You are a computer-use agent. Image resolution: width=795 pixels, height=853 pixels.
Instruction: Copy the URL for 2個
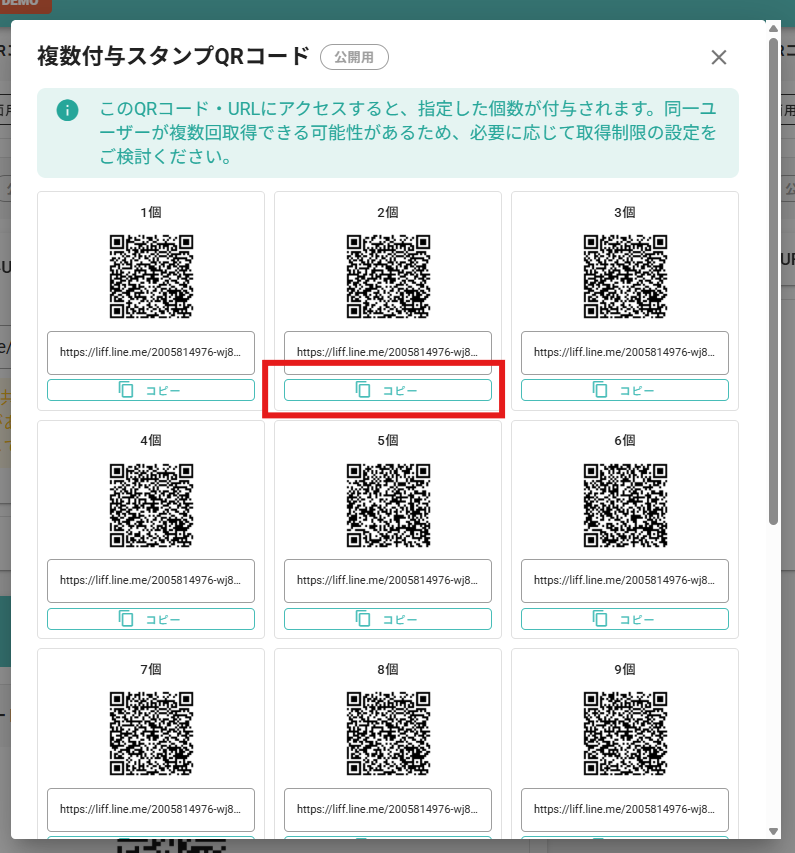[x=388, y=390]
